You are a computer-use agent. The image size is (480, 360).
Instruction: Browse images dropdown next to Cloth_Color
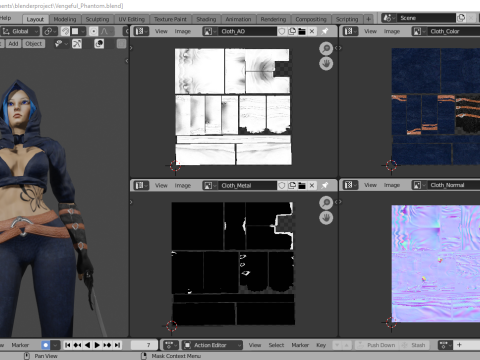[x=419, y=31]
